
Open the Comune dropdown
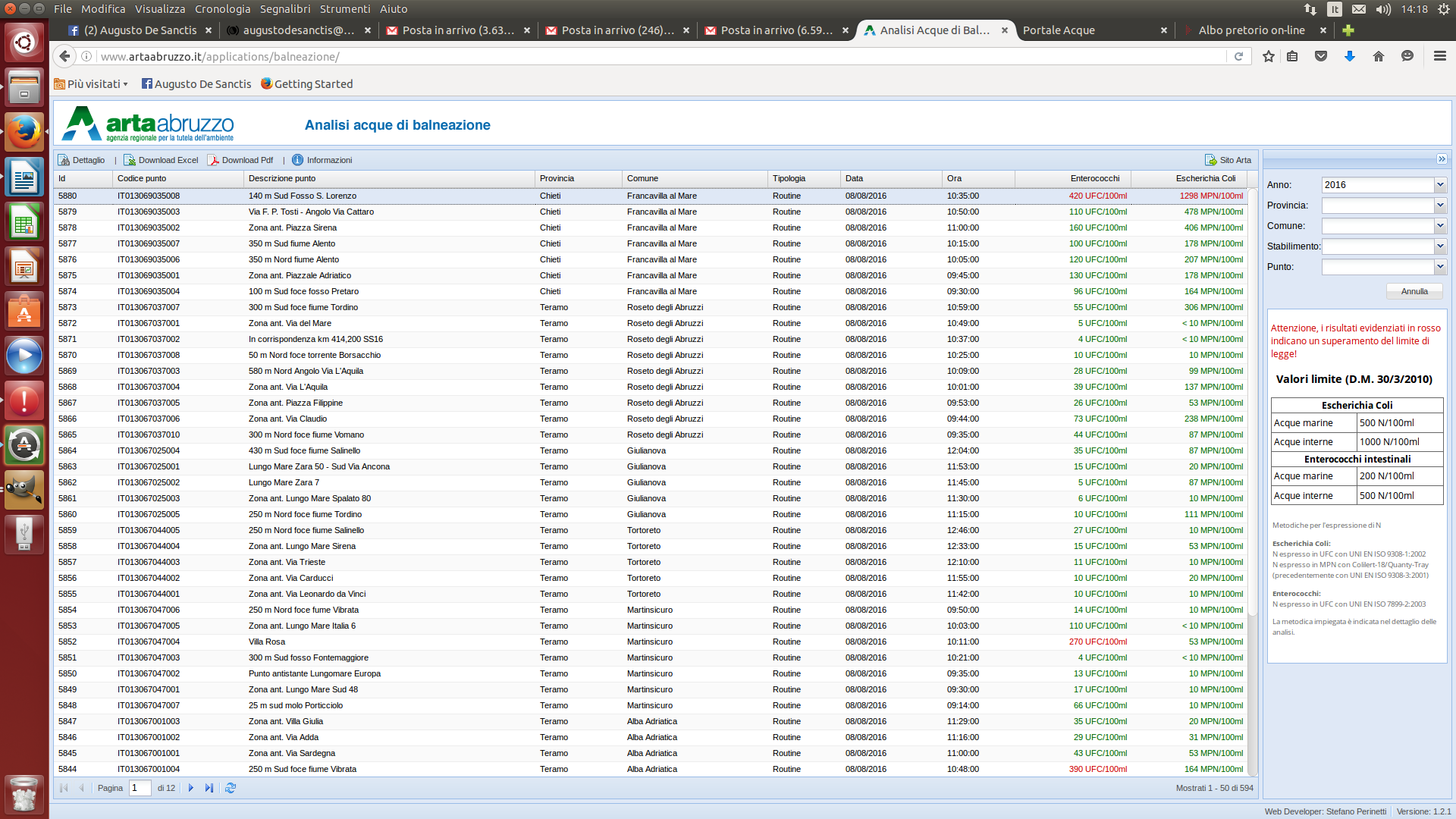click(1439, 226)
